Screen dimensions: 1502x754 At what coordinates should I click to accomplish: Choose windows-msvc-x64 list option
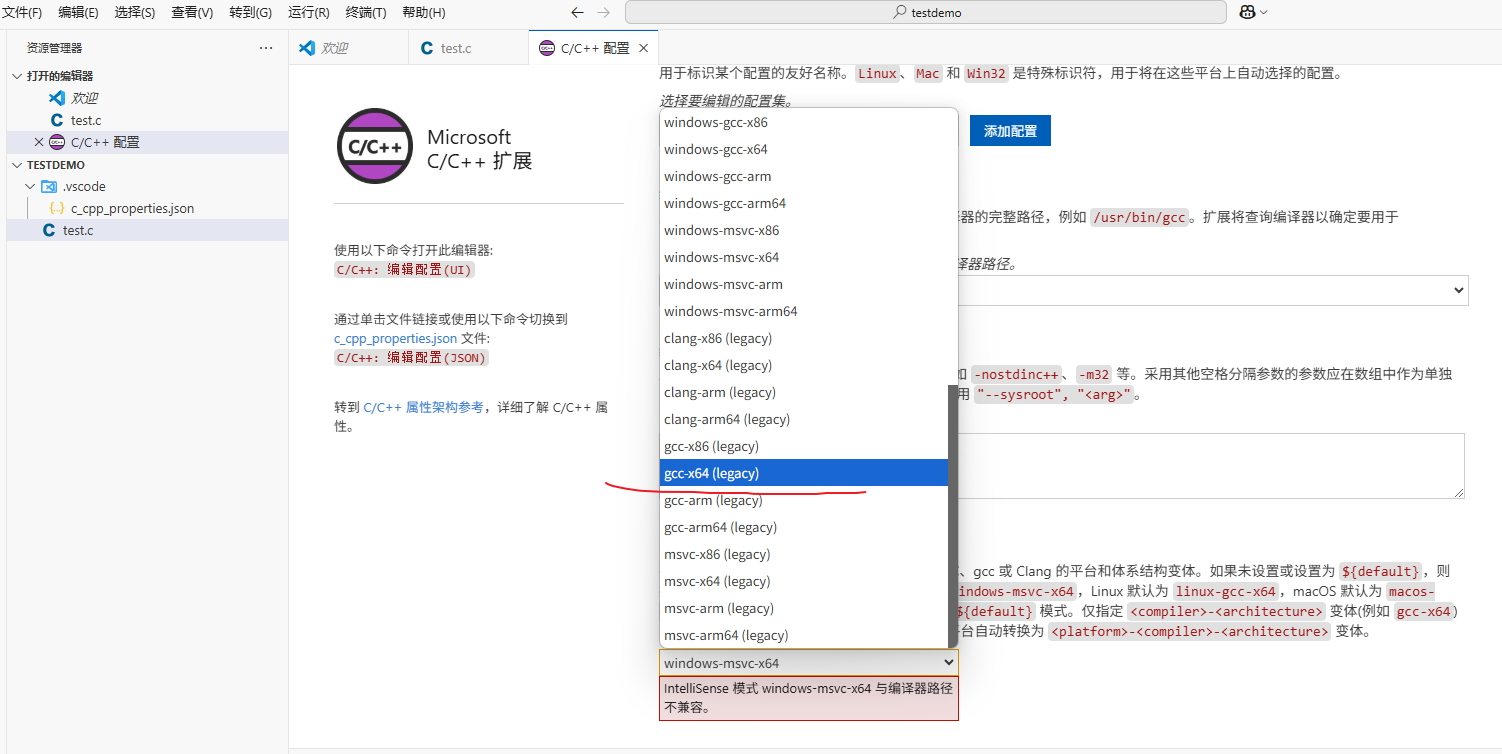tap(804, 257)
